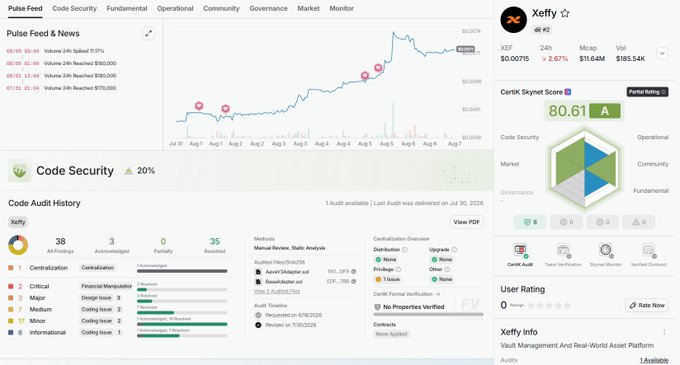Viewport: 680px width, 365px height.
Task: Click the empty user rating stars
Action: click(549, 305)
